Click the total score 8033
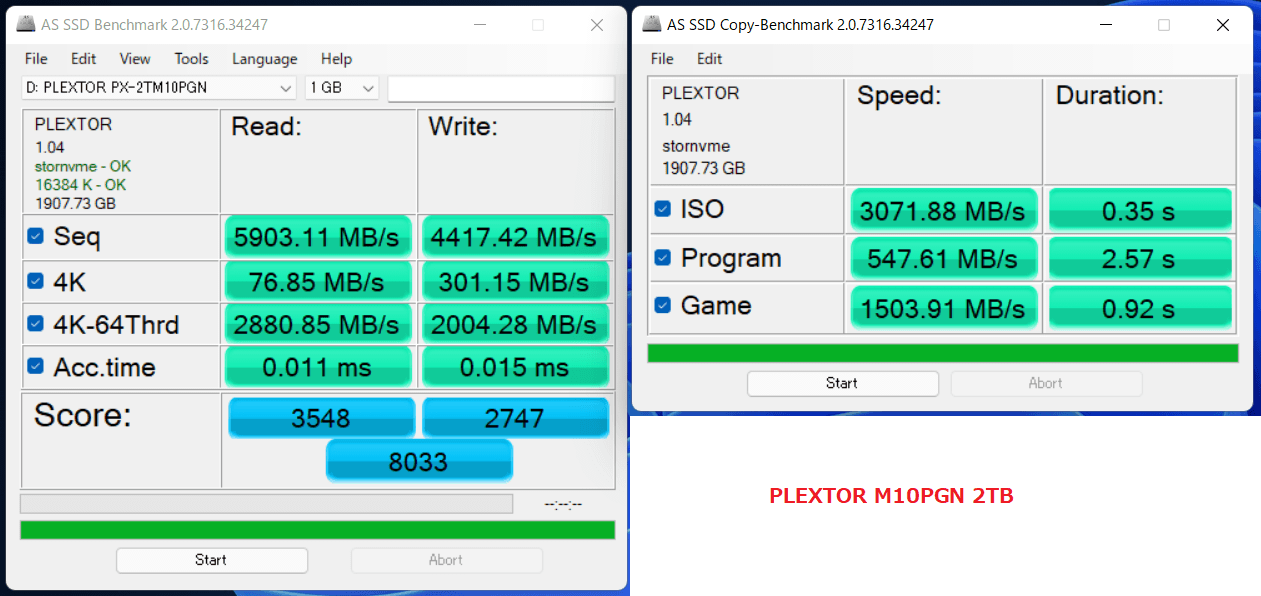 [419, 461]
